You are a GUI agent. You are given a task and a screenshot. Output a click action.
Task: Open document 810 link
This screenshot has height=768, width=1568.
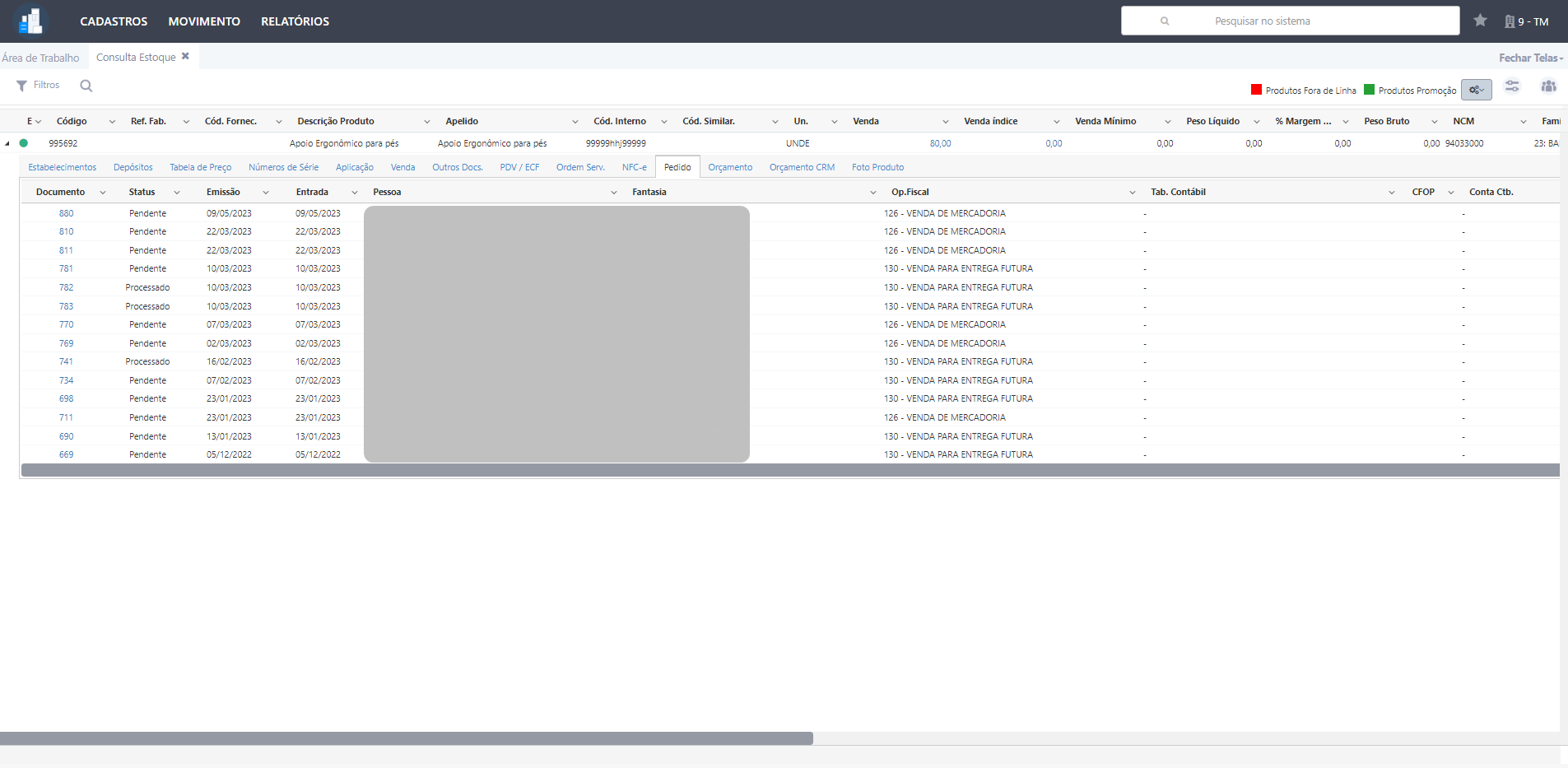point(66,232)
